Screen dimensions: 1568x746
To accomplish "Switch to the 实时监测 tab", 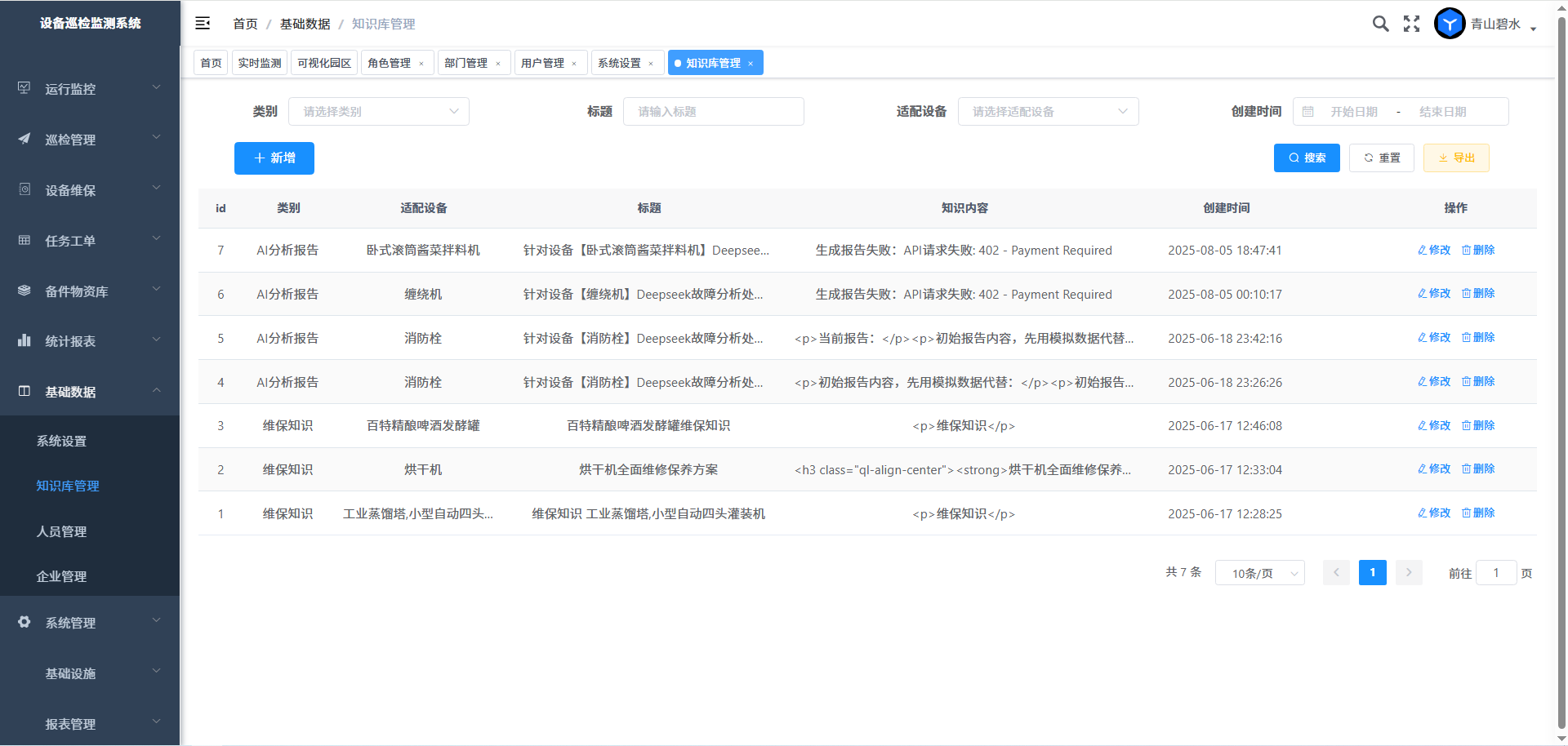I will click(260, 63).
